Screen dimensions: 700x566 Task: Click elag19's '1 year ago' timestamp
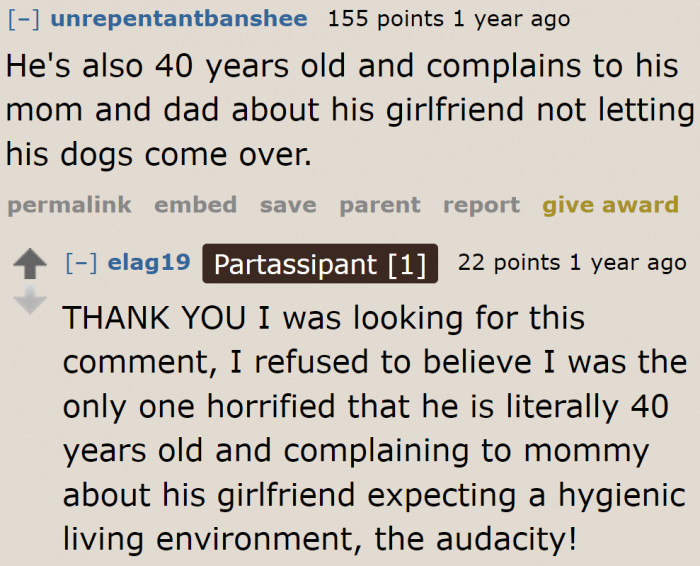coord(629,264)
